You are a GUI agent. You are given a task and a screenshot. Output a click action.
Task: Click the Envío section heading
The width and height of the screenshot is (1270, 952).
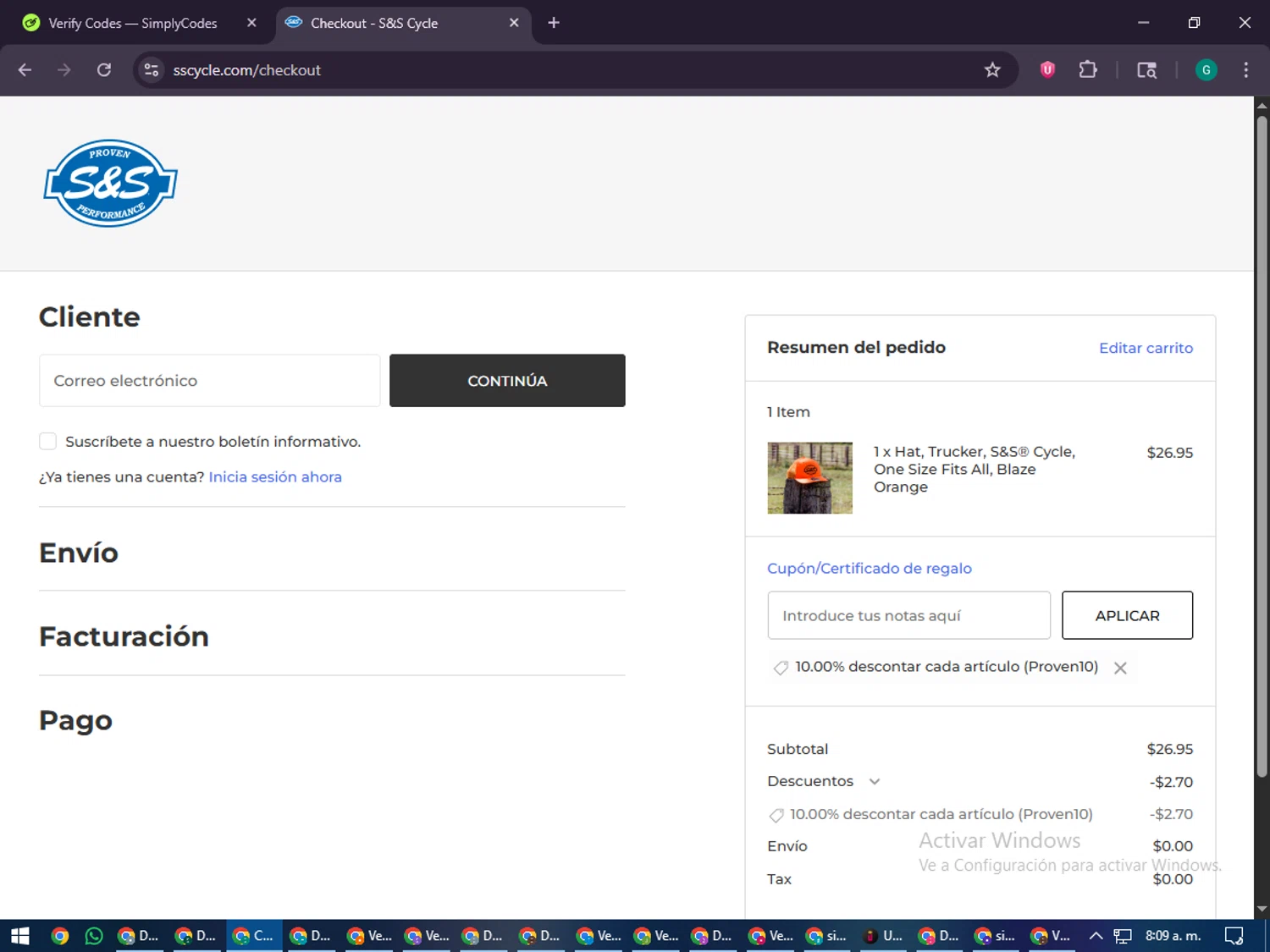tap(79, 553)
